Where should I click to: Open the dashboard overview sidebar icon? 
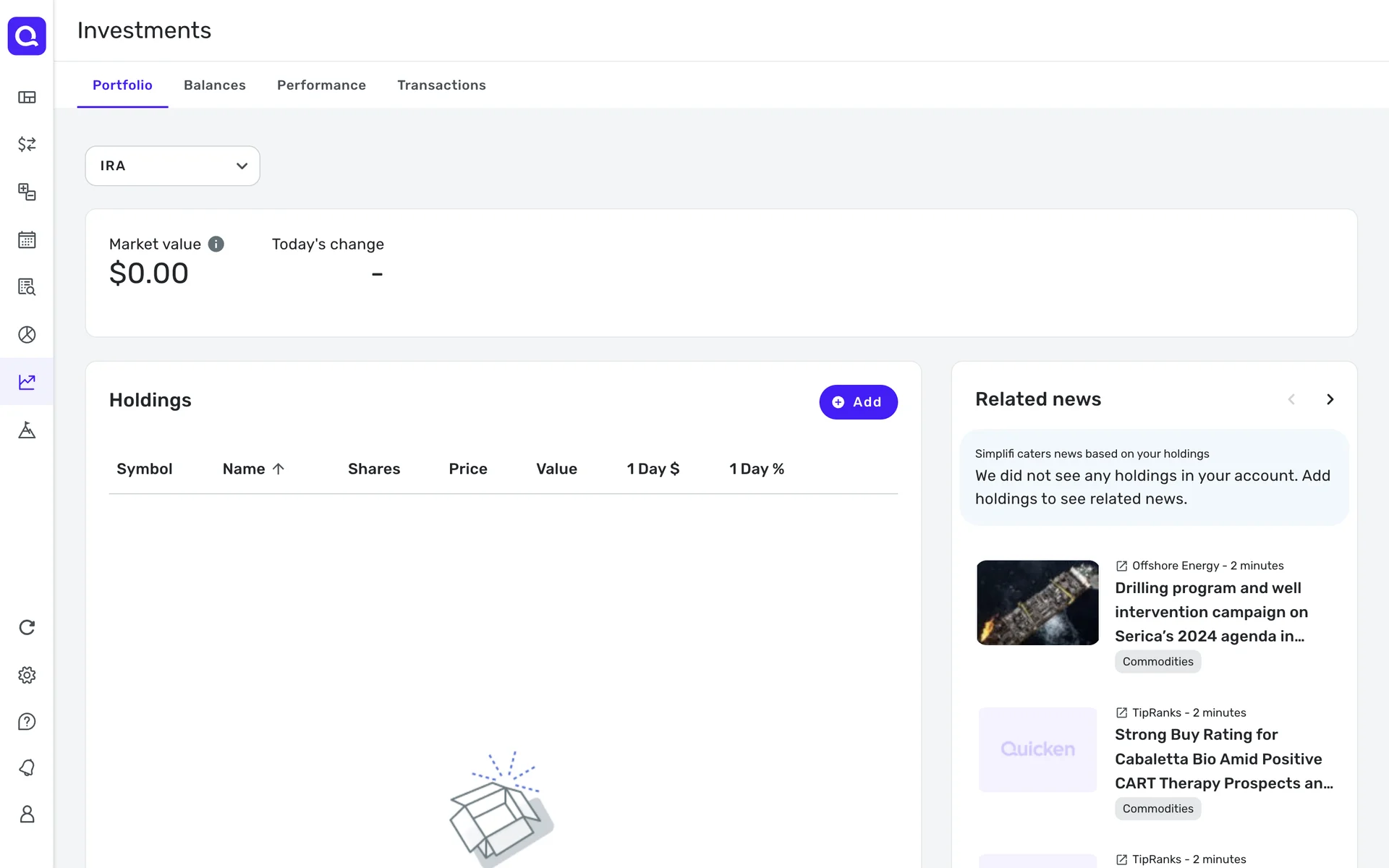pyautogui.click(x=27, y=98)
